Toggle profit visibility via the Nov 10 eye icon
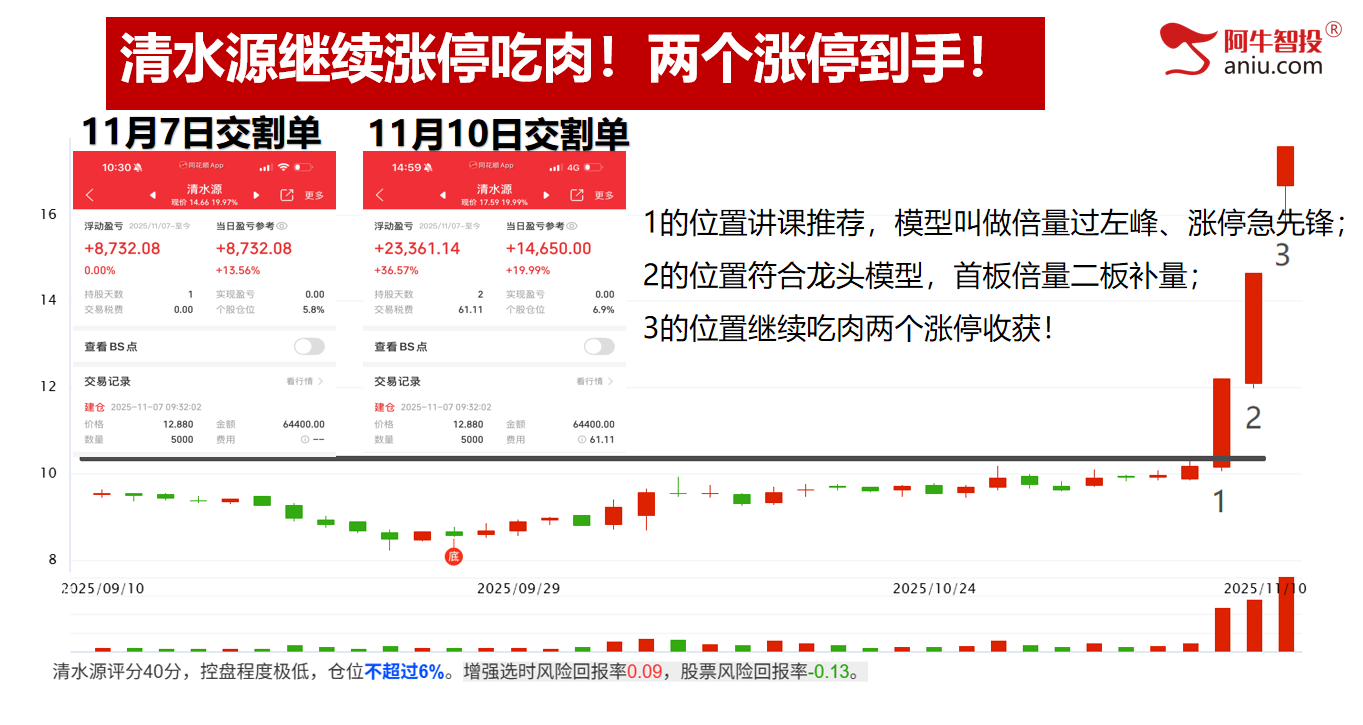1363x725 pixels. pyautogui.click(x=572, y=226)
